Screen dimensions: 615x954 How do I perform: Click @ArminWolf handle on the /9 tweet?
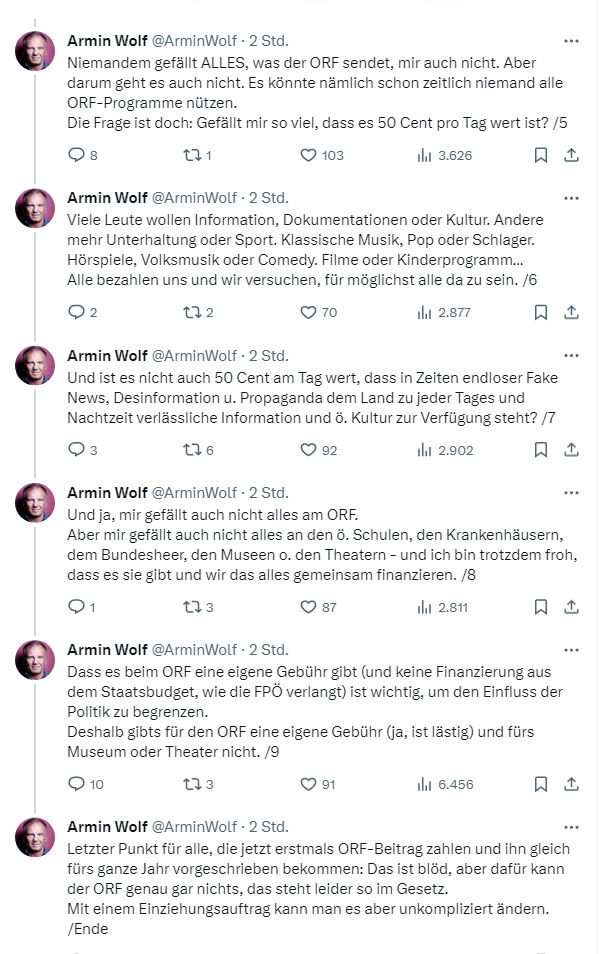point(194,650)
